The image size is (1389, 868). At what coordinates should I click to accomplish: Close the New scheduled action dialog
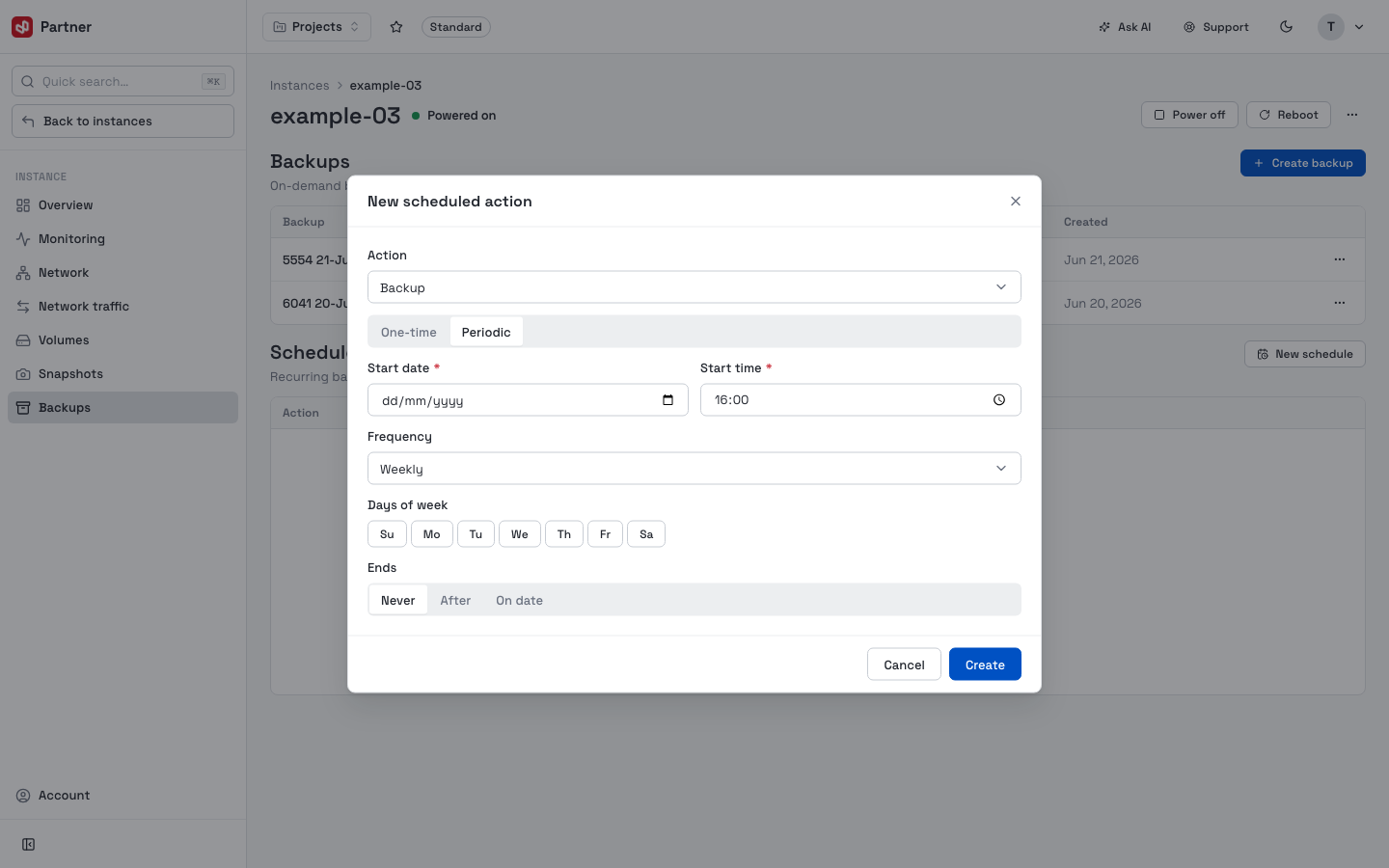[x=1016, y=202]
